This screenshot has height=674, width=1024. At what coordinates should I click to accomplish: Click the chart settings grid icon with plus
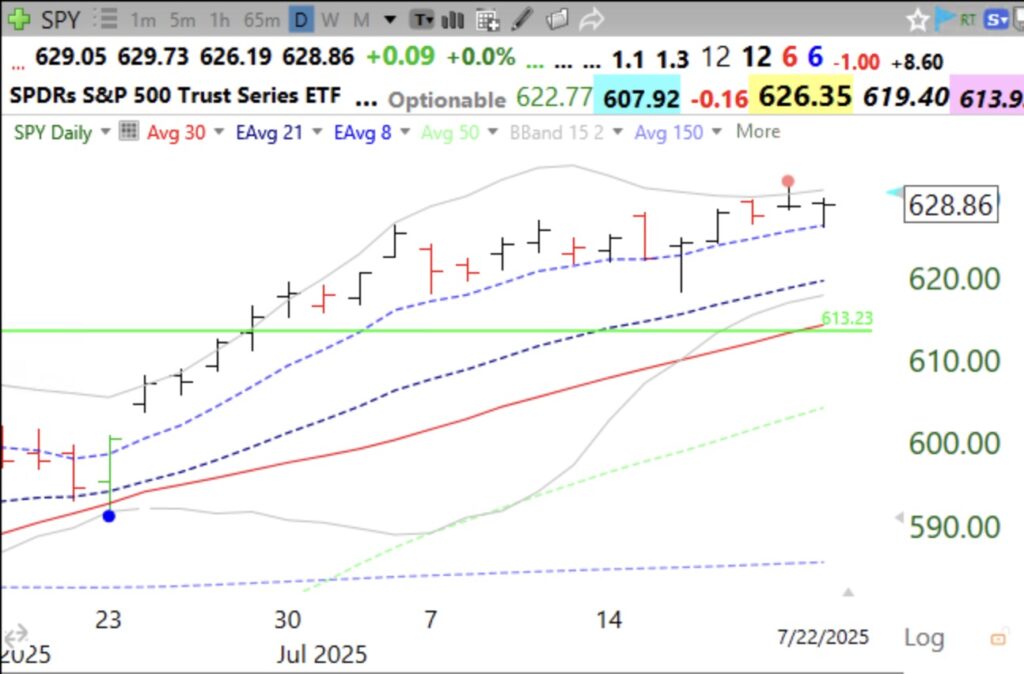(x=488, y=19)
